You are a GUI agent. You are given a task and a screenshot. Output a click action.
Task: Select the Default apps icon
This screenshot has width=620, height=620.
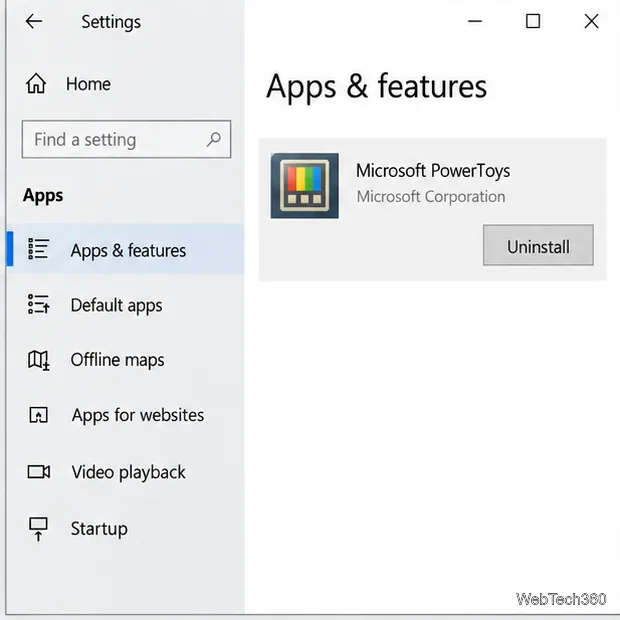(38, 304)
